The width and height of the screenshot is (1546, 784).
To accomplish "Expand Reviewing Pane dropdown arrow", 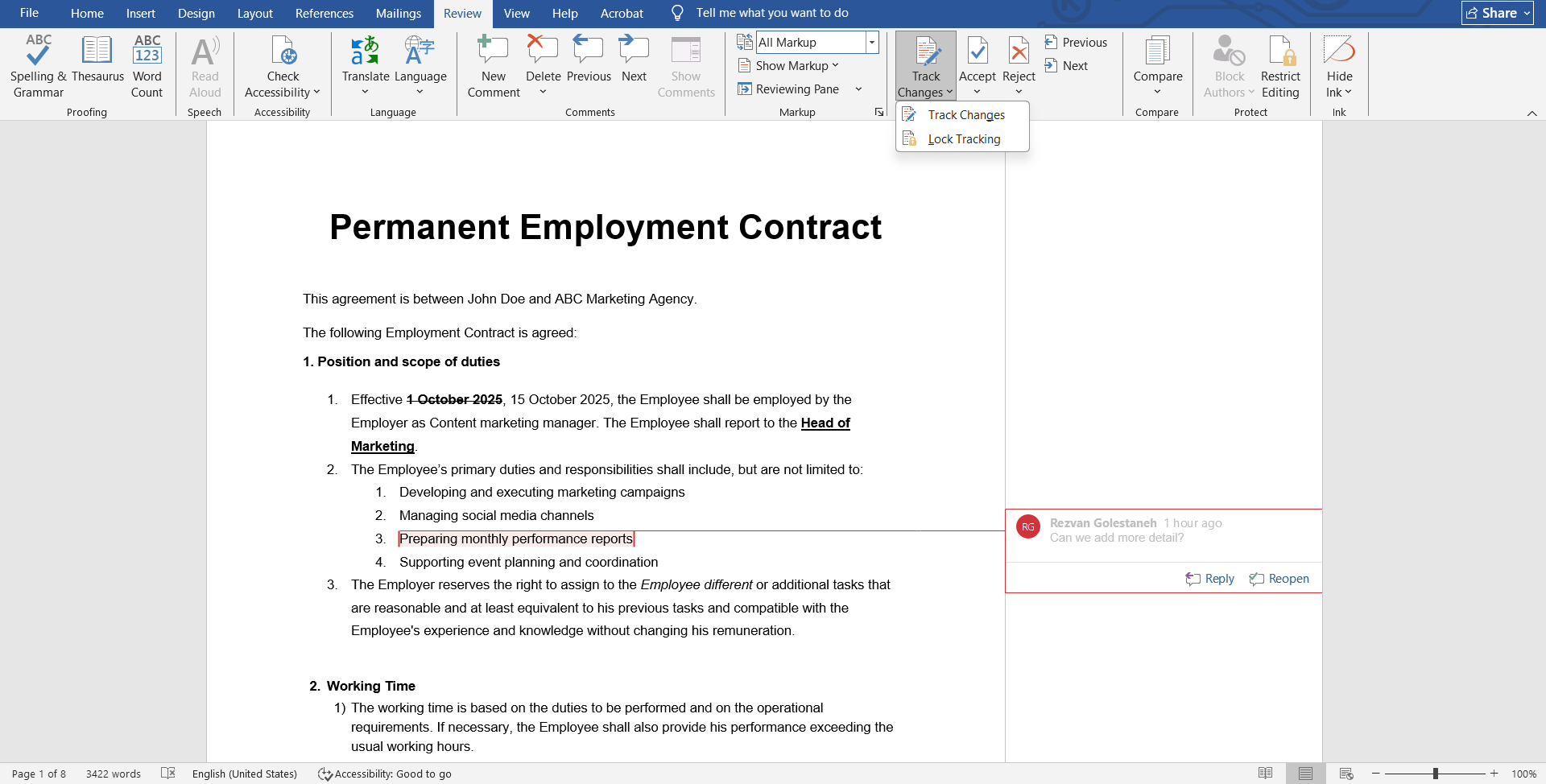I will pyautogui.click(x=858, y=89).
